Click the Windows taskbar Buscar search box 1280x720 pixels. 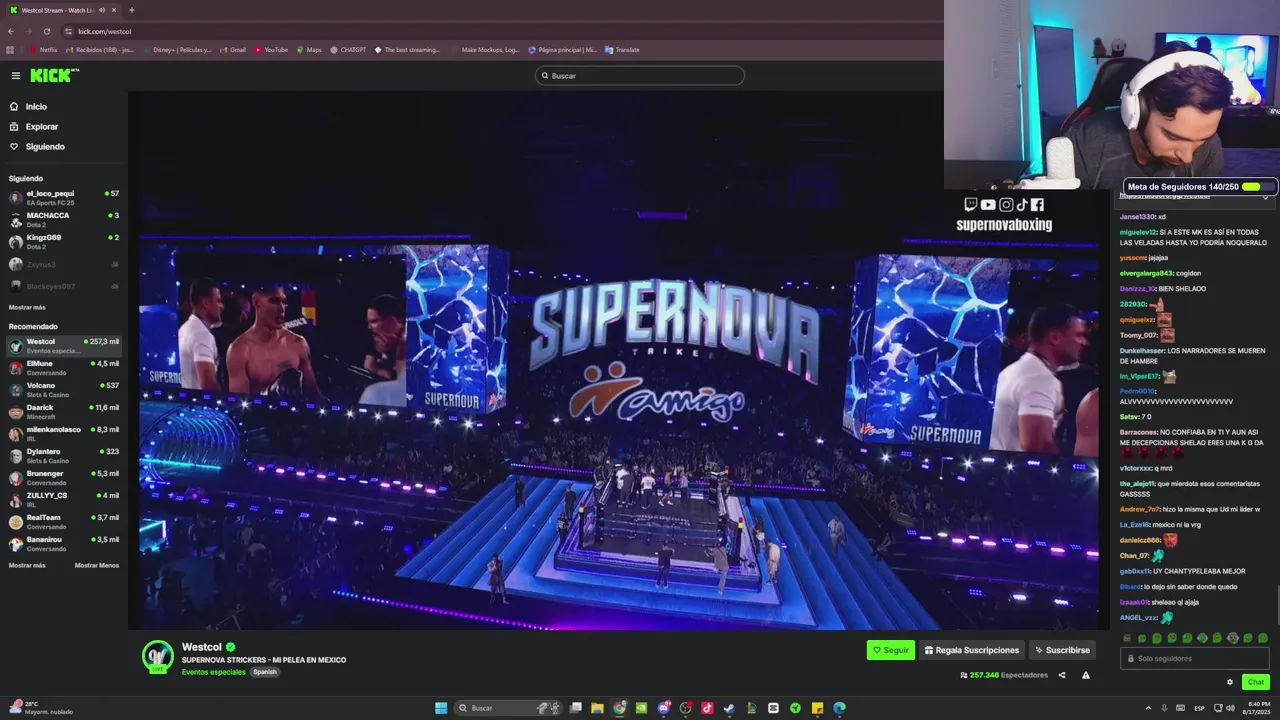point(508,708)
